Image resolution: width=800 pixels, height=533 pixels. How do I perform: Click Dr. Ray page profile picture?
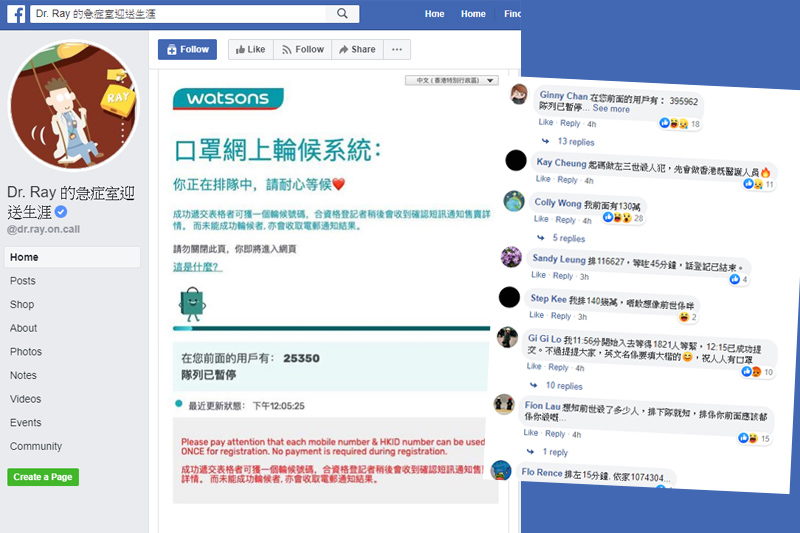pyautogui.click(x=74, y=106)
